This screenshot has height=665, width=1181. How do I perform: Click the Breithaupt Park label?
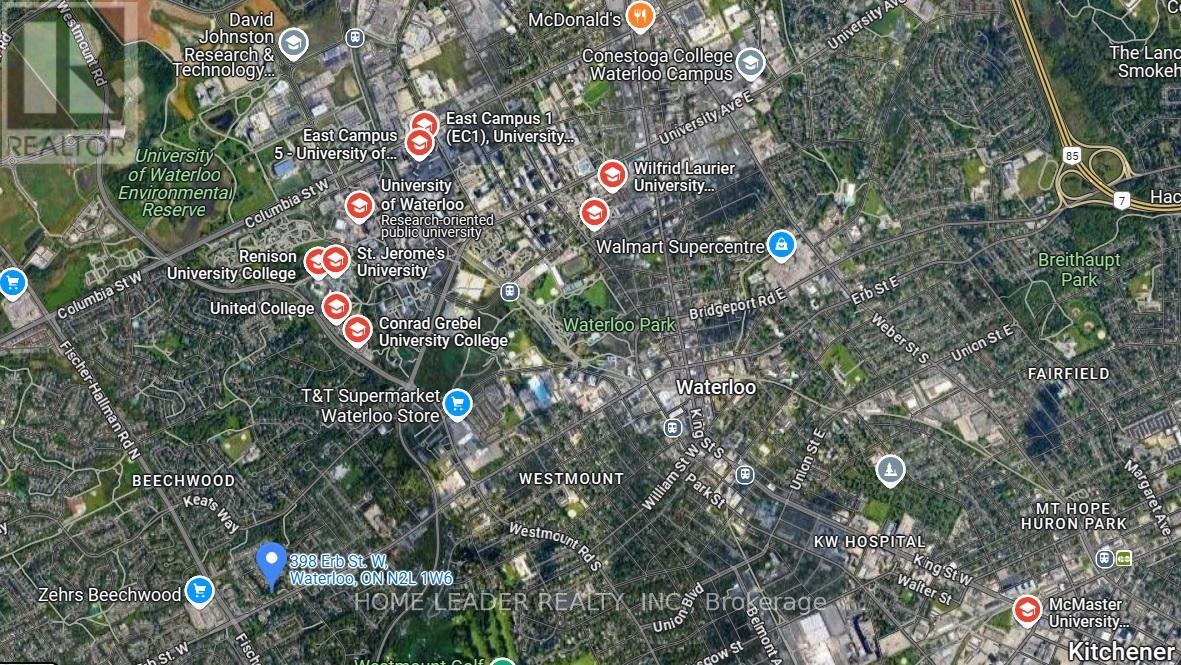pos(1079,270)
